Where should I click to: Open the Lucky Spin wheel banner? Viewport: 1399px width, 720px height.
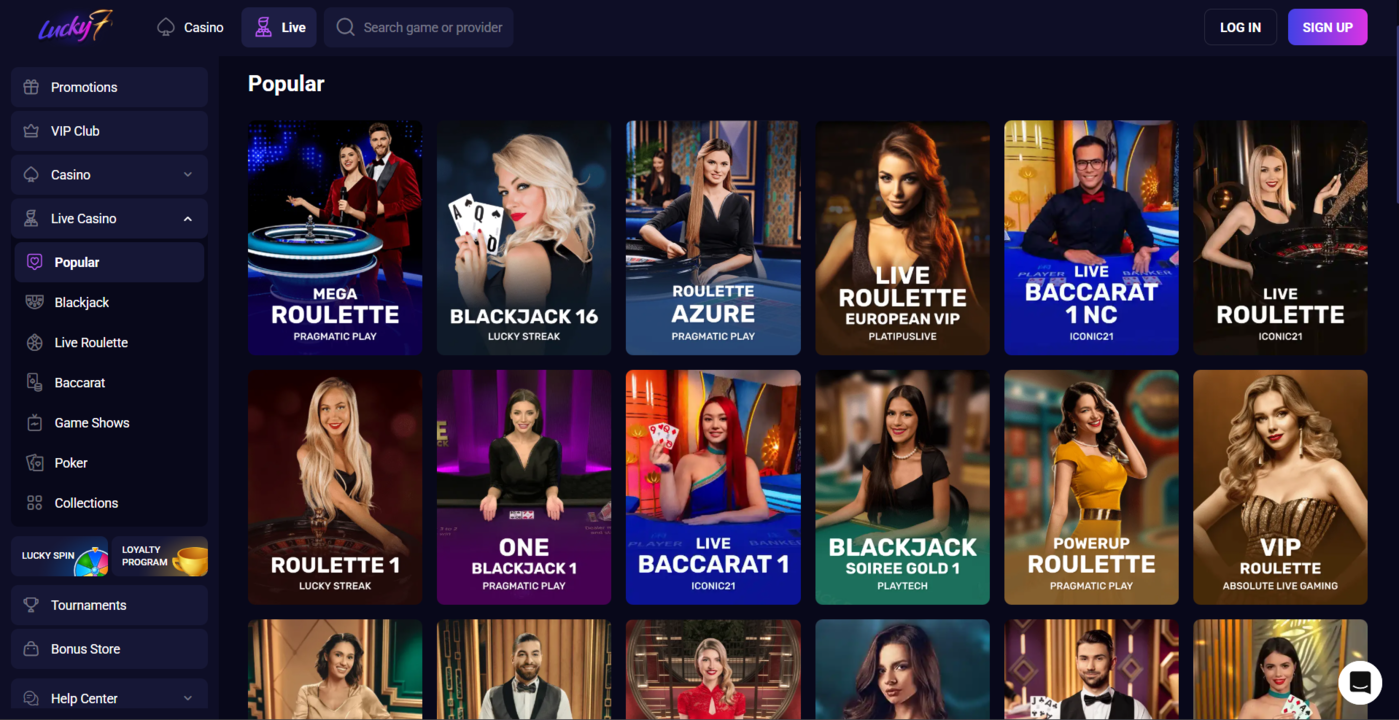(60, 556)
